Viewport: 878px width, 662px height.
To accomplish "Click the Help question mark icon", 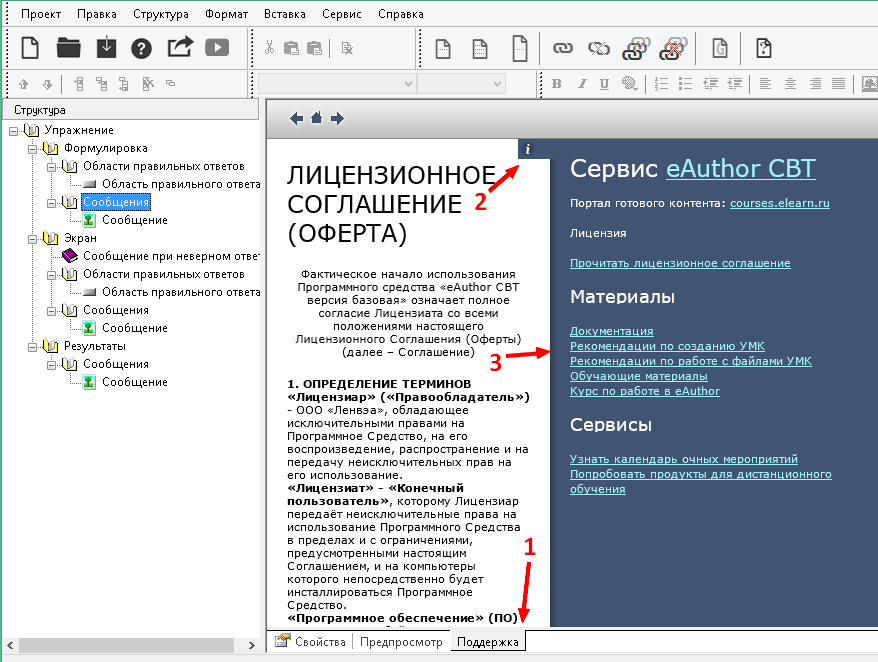I will pyautogui.click(x=141, y=47).
